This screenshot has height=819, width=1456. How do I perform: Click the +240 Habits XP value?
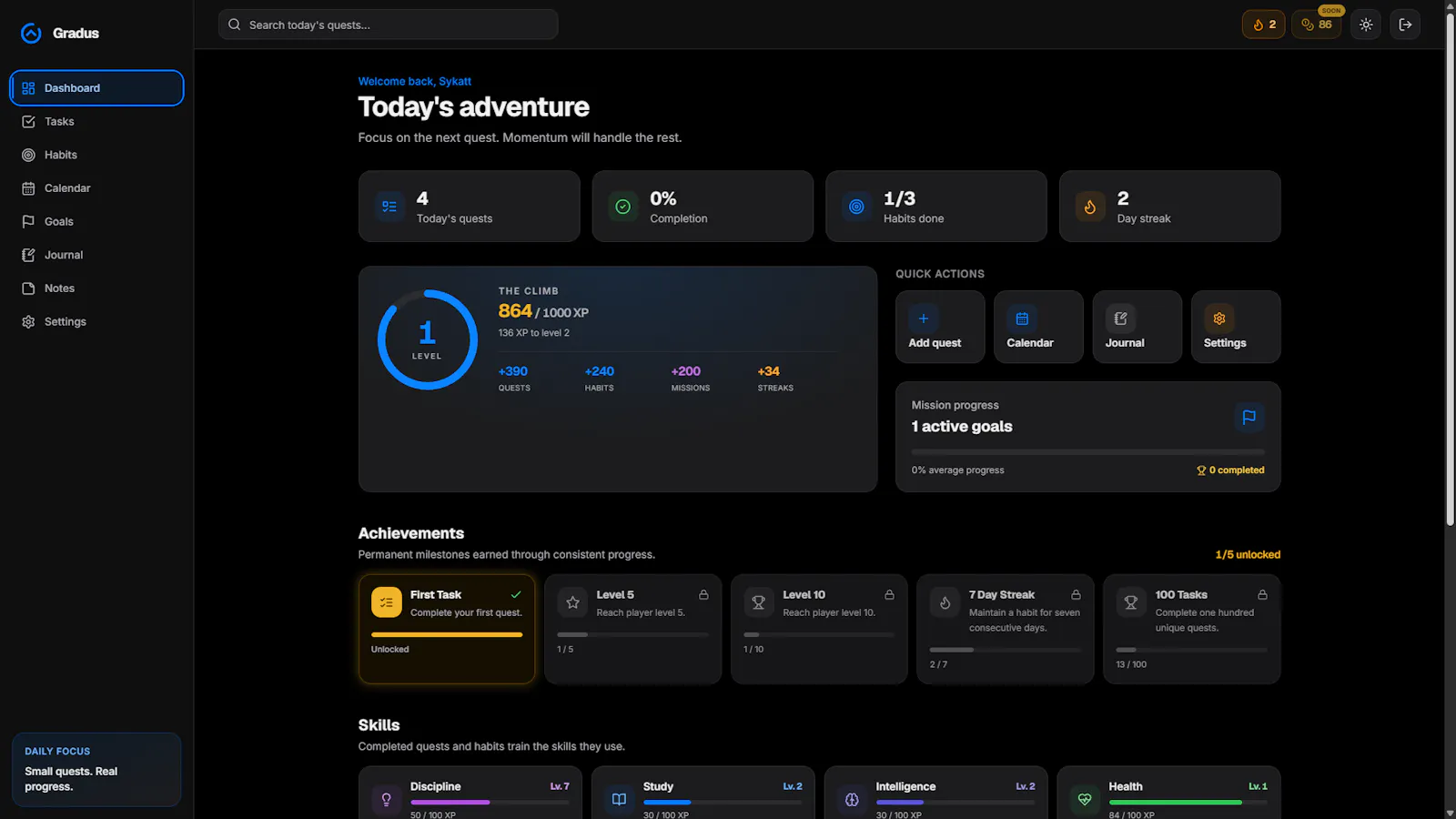(599, 371)
